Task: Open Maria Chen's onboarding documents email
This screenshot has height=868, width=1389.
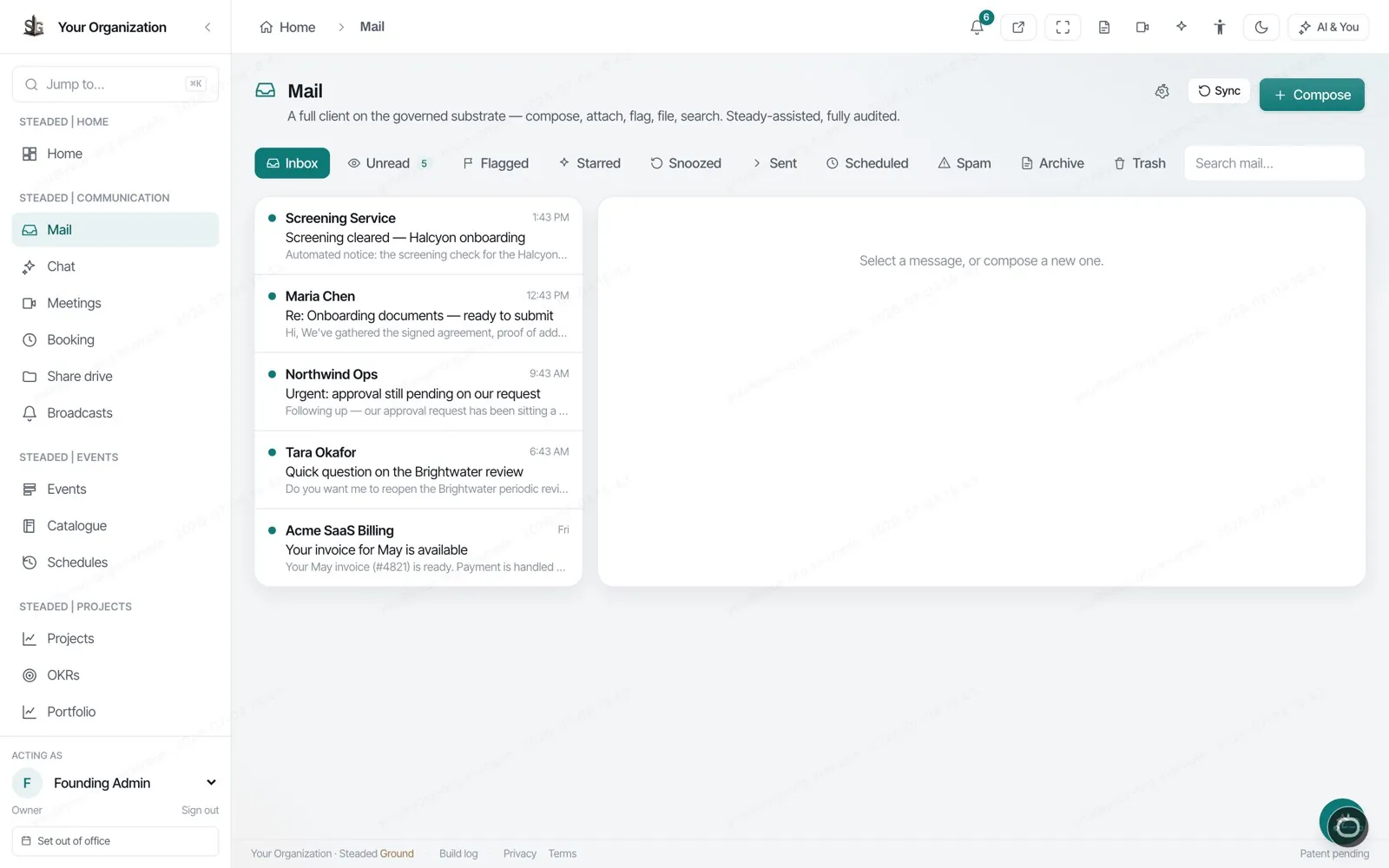Action: (418, 314)
